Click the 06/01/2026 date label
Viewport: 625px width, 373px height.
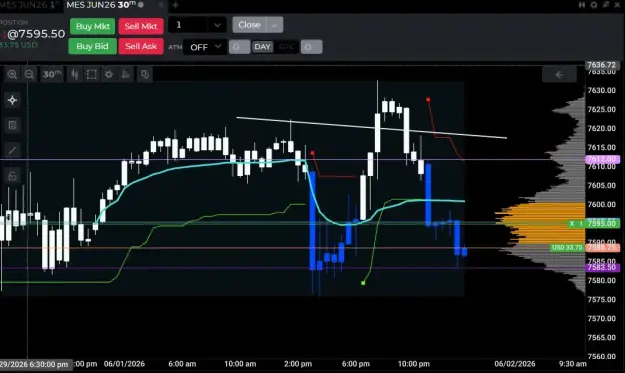point(124,364)
